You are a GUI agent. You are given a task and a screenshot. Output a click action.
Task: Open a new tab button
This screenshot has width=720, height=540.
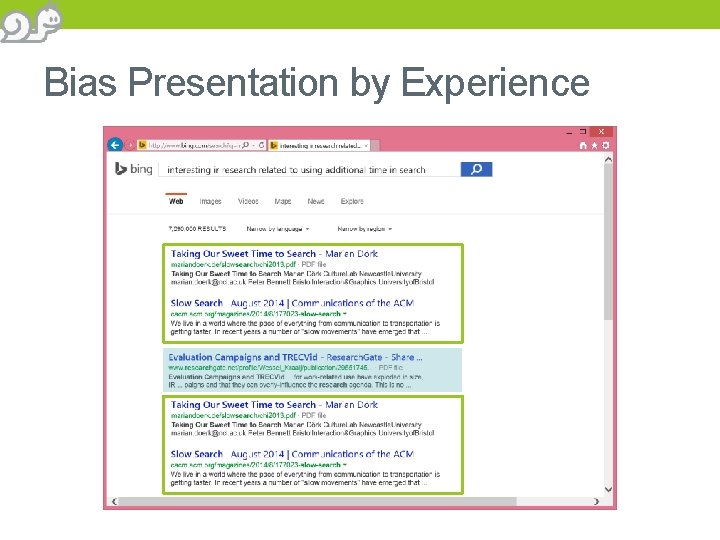pos(375,146)
